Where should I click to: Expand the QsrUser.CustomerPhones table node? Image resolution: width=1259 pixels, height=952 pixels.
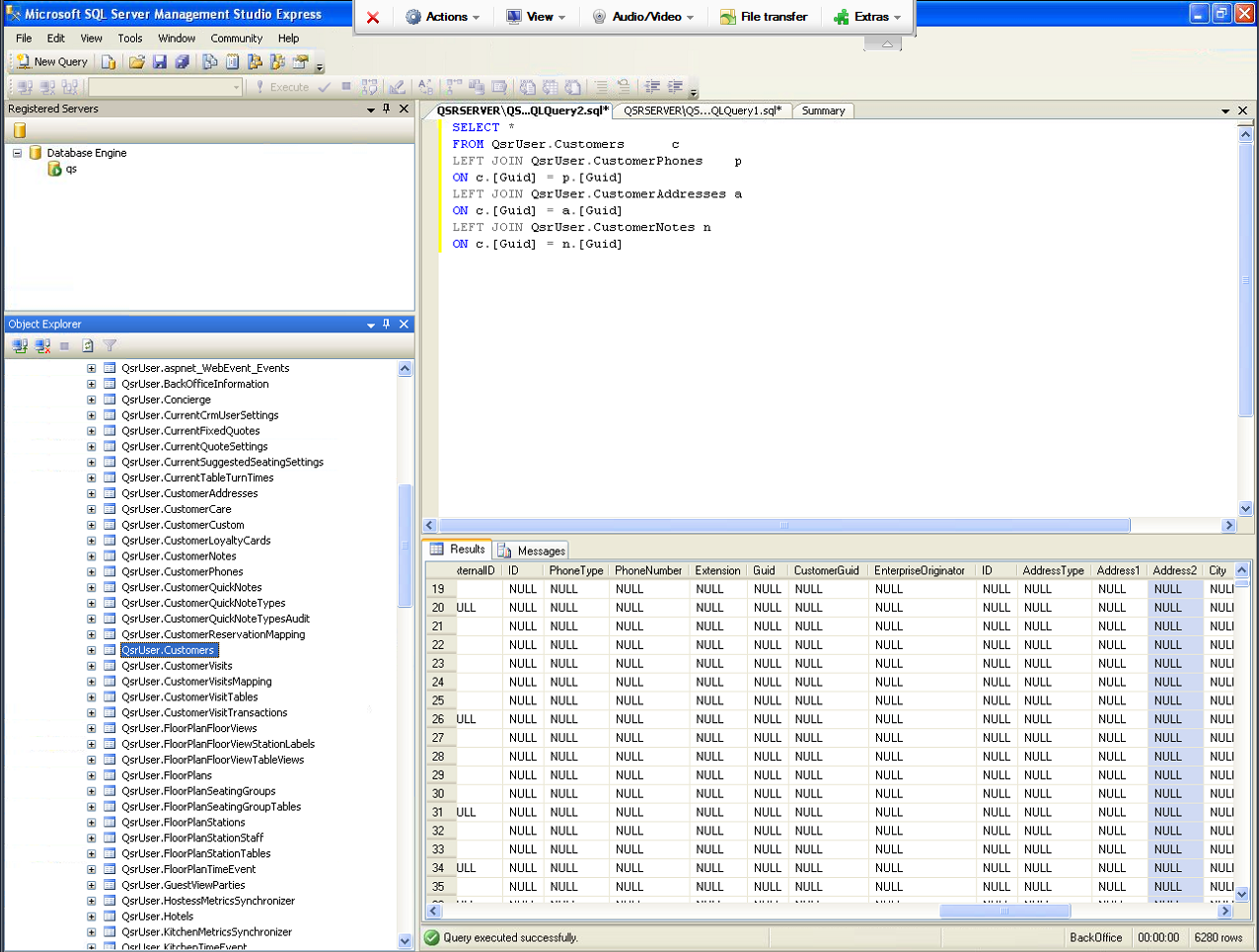point(91,572)
